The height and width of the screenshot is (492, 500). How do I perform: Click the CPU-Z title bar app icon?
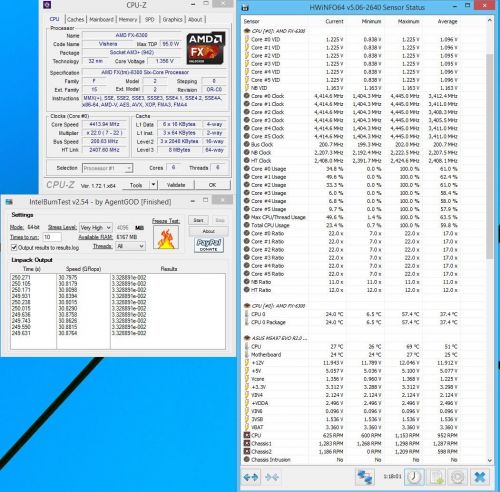tap(47, 5)
